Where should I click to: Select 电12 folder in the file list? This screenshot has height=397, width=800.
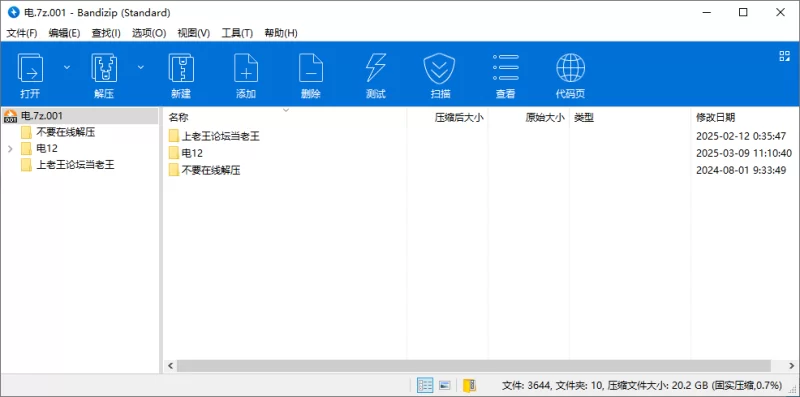click(192, 153)
